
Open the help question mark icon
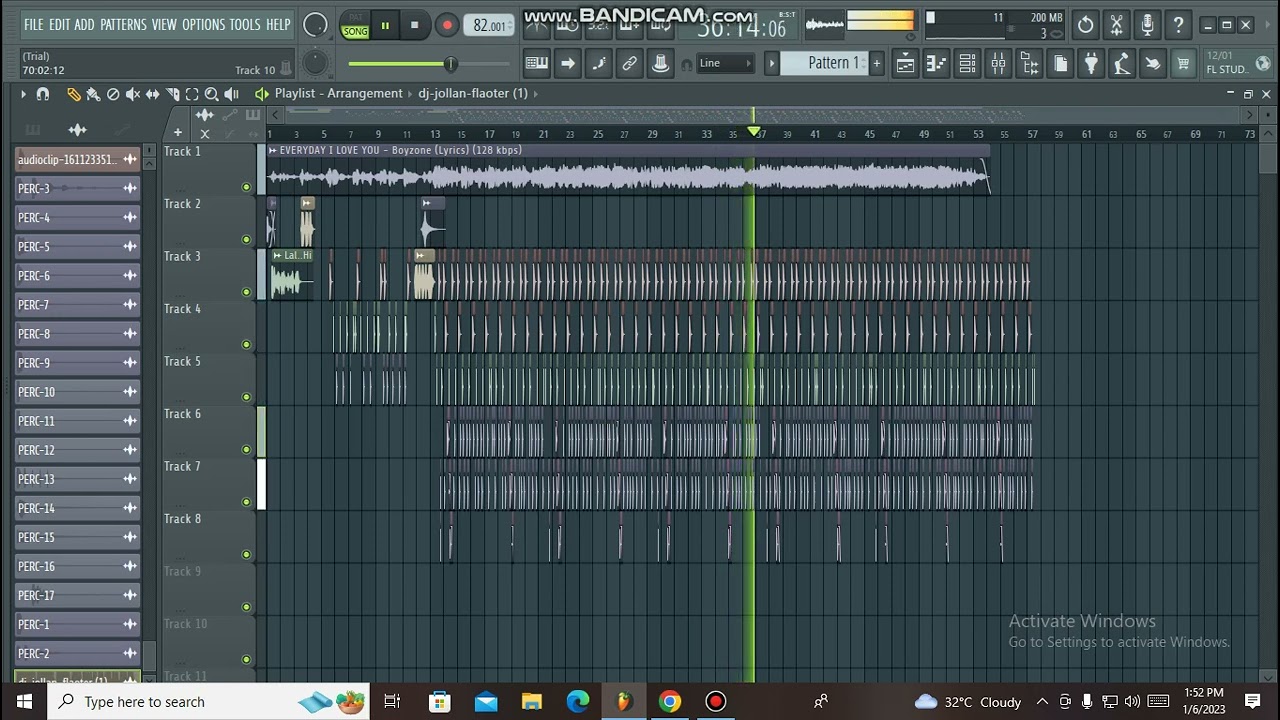[x=1179, y=25]
